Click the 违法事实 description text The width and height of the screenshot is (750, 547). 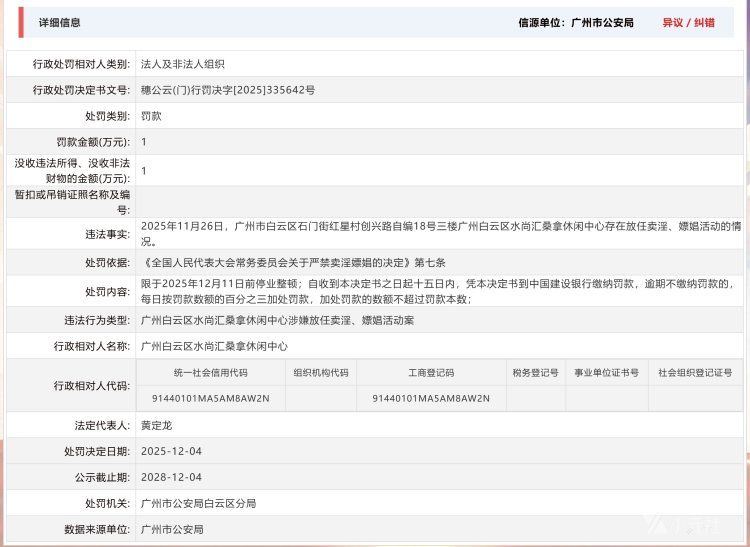point(440,234)
